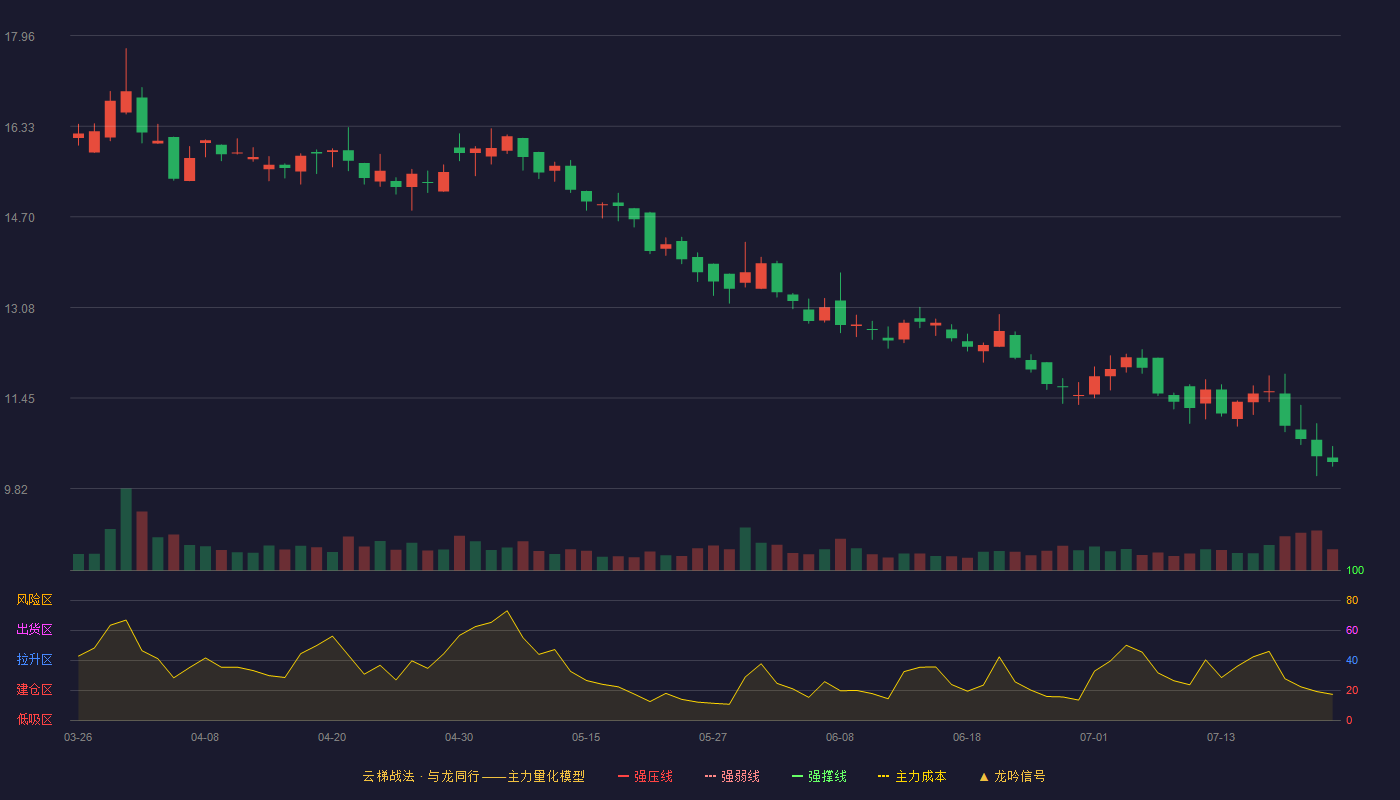Viewport: 1400px width, 800px height.
Task: Click the tallest volume bar
Action: tap(126, 529)
